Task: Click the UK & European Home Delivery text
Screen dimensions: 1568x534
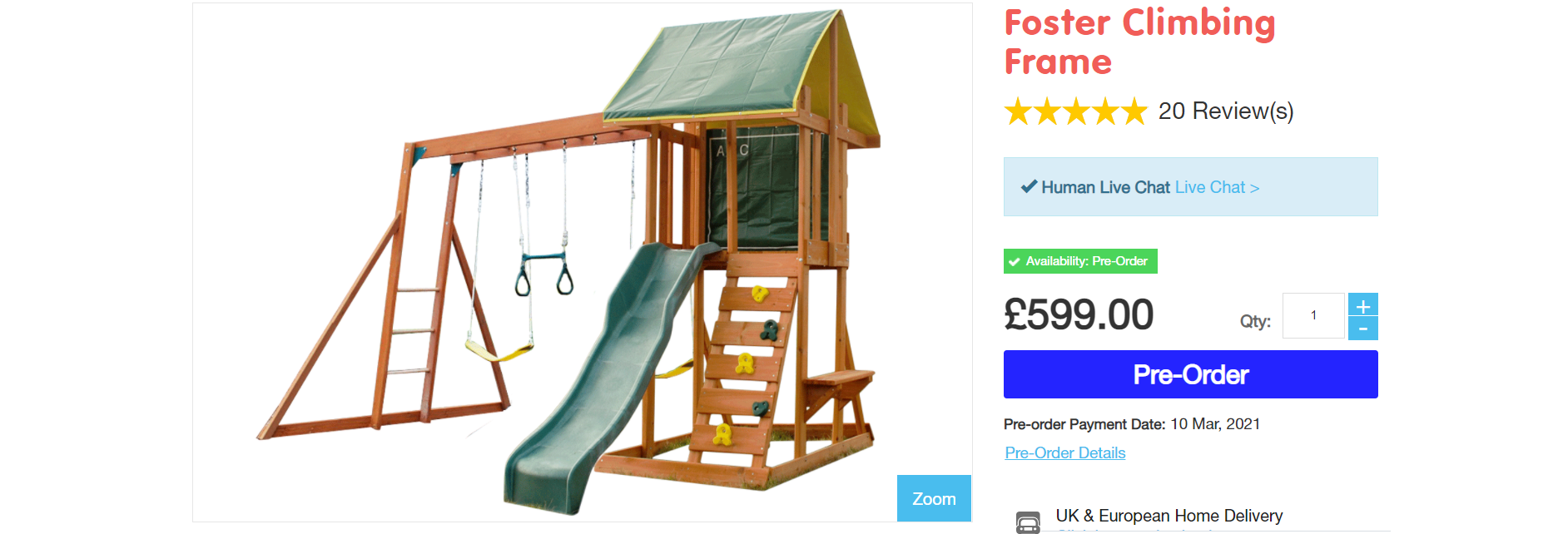Action: coord(1169,516)
